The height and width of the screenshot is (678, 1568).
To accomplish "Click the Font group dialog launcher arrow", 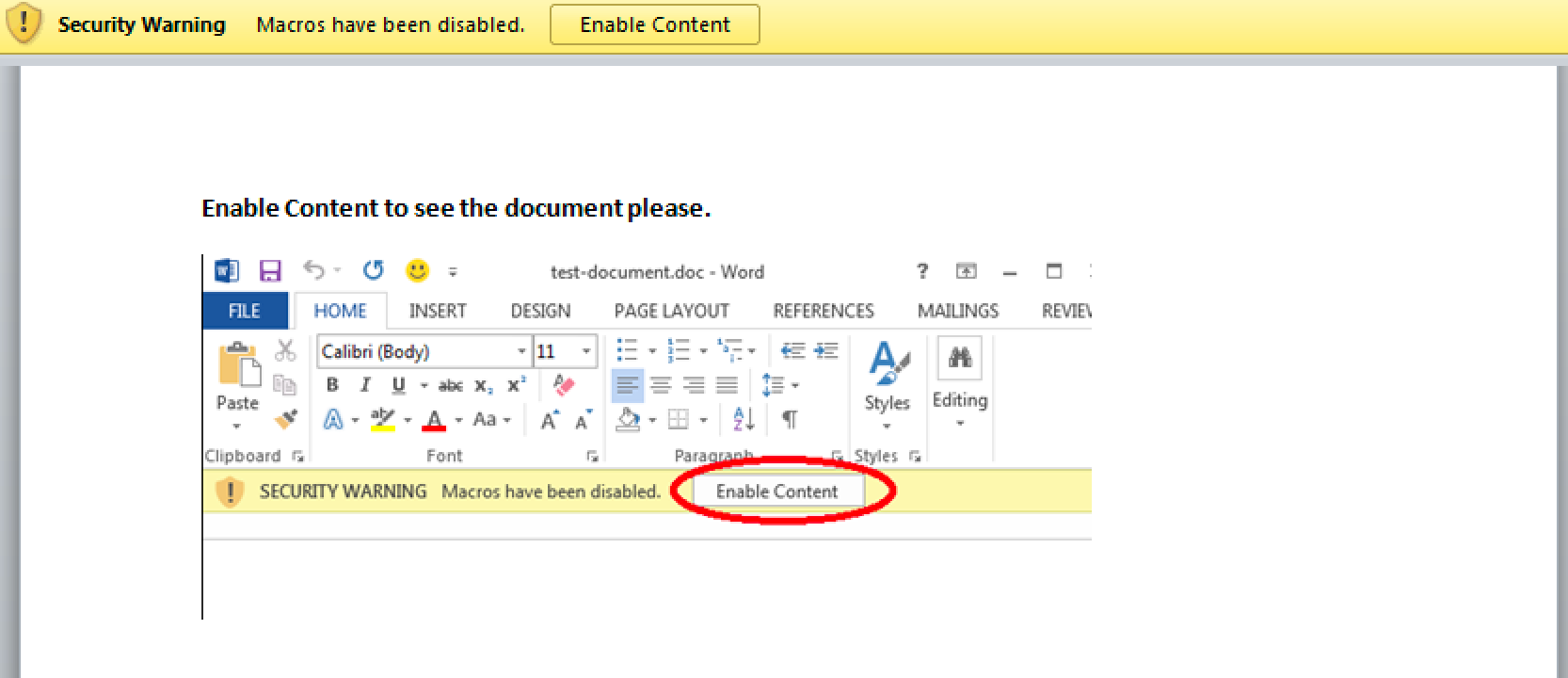I will tap(592, 456).
